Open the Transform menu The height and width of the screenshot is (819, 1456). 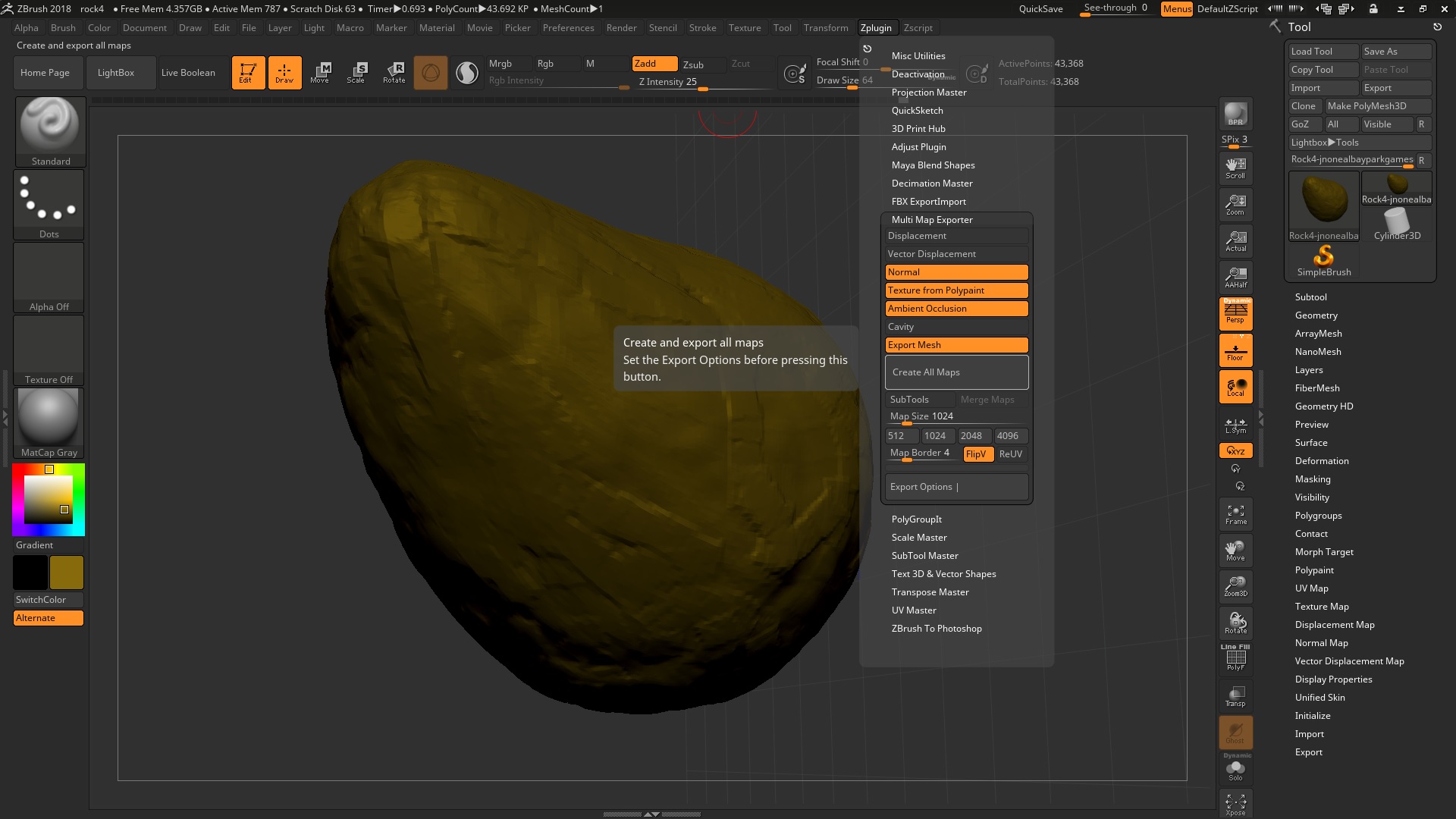click(825, 28)
